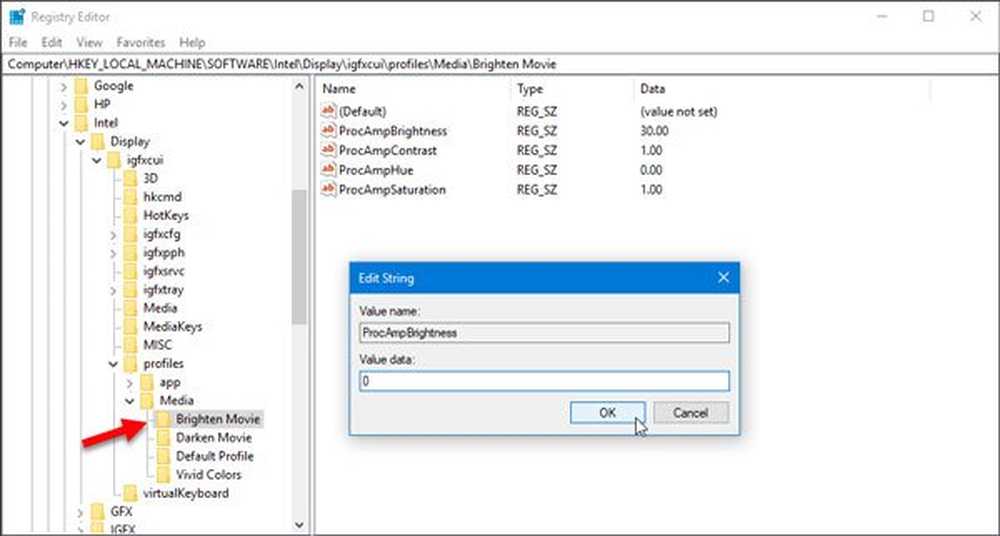Select the HotKeys folder icon
This screenshot has height=536, width=1000.
pos(130,215)
